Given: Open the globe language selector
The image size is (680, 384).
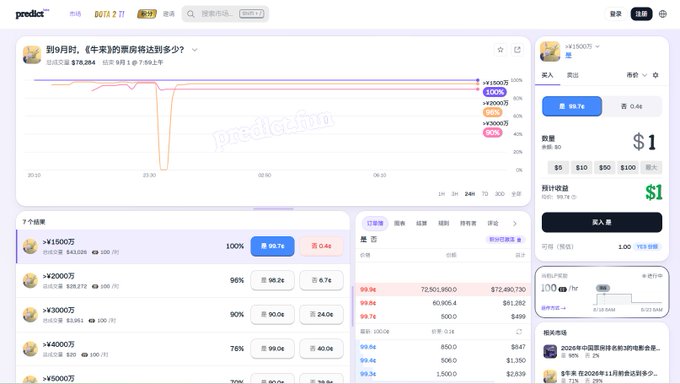Looking at the screenshot, I should click(663, 14).
